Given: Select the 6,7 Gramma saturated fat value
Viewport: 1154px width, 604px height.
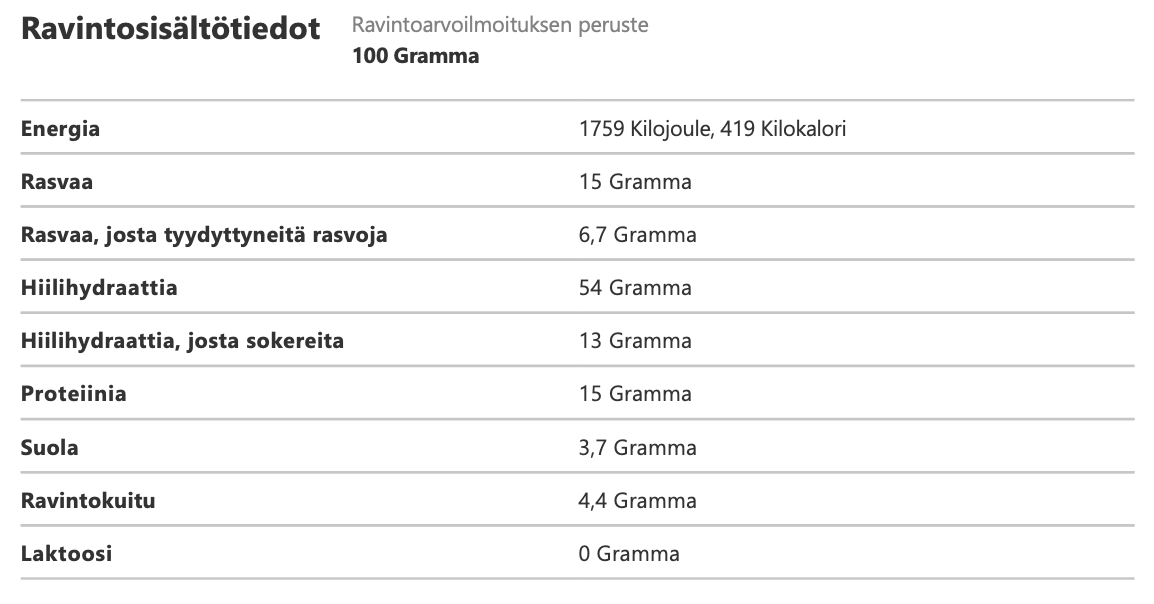Looking at the screenshot, I should tap(637, 235).
